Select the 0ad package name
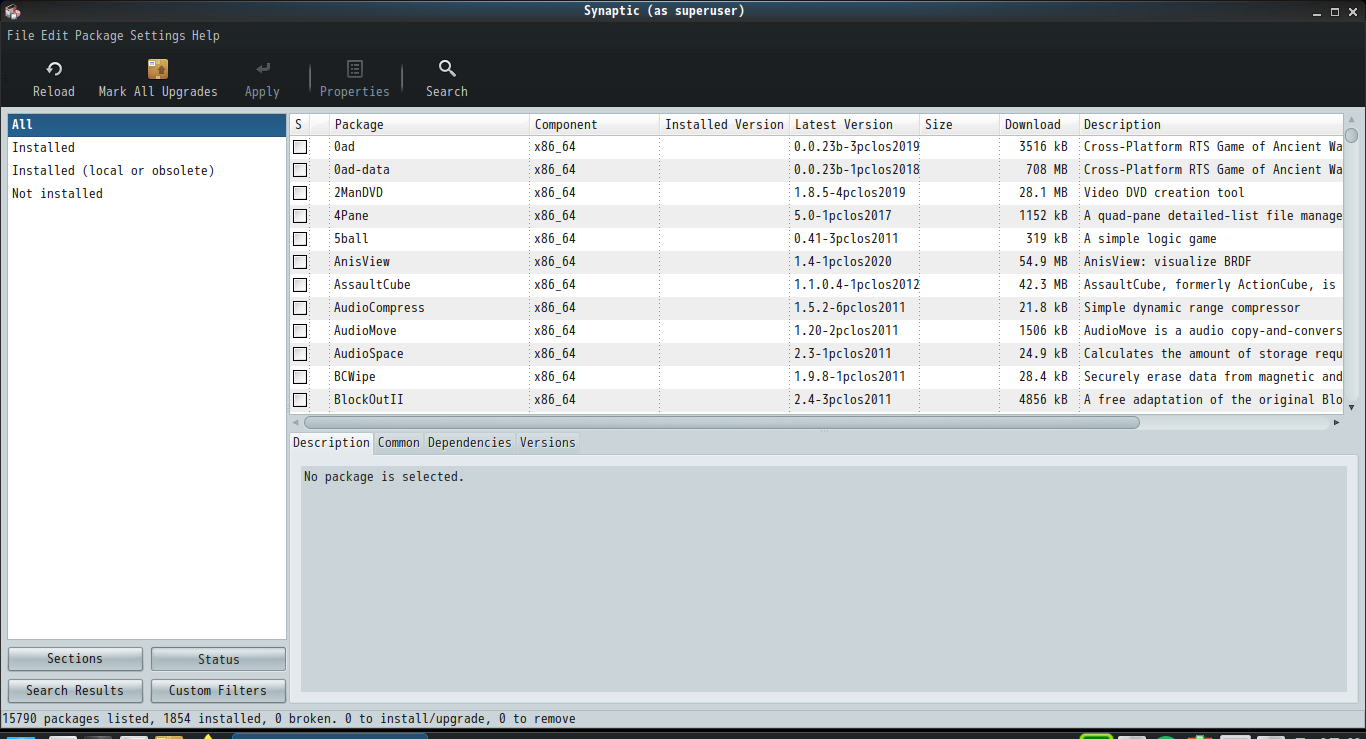This screenshot has width=1366, height=739. tap(344, 147)
